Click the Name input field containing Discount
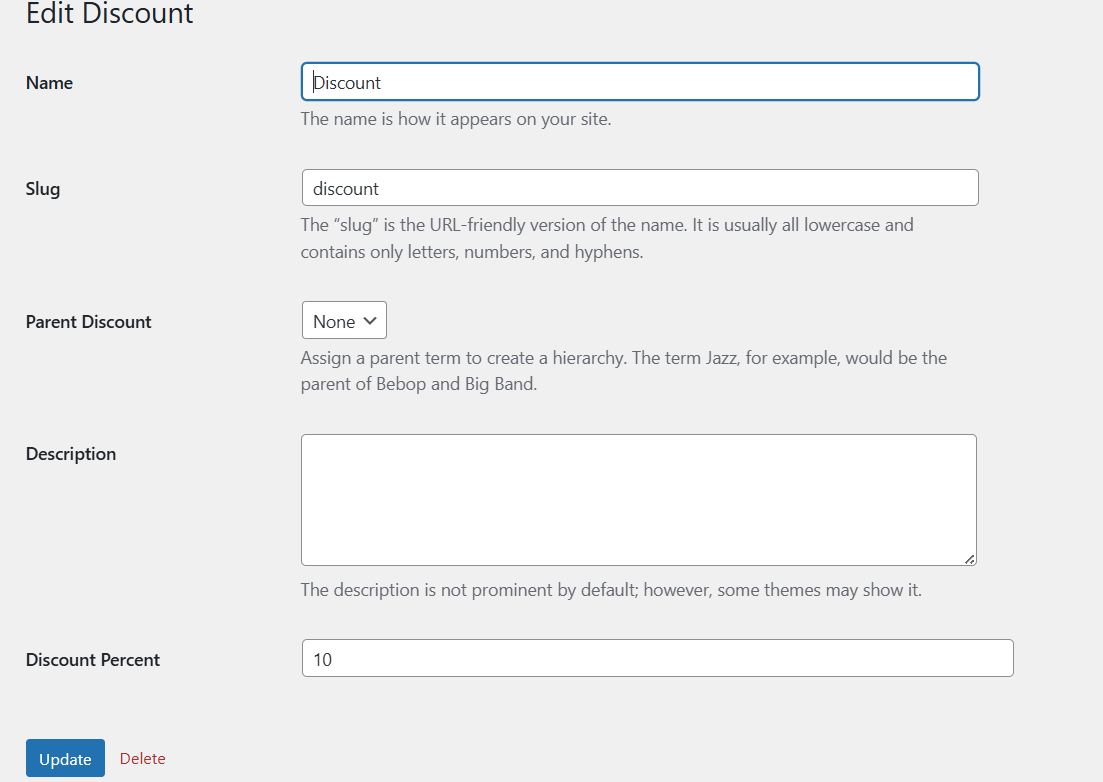Viewport: 1103px width, 782px height. click(x=640, y=82)
